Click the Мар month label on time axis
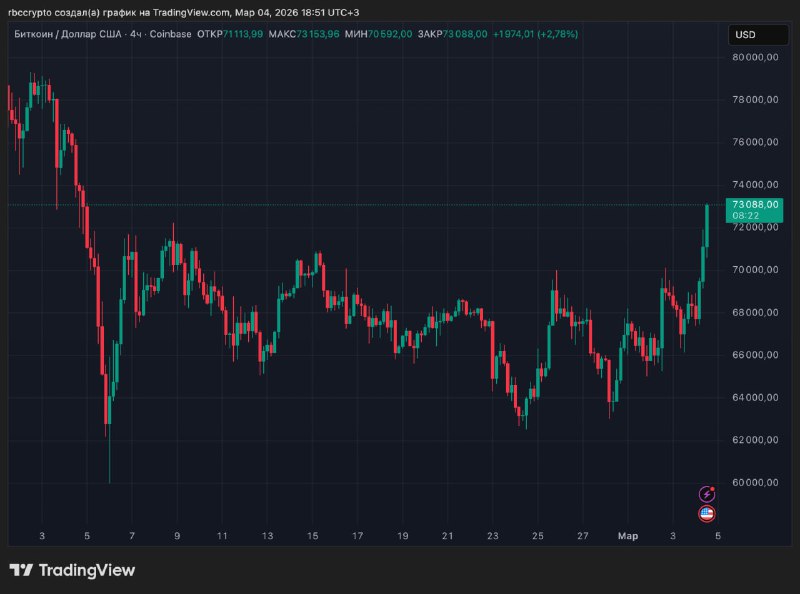800x594 pixels. click(627, 536)
